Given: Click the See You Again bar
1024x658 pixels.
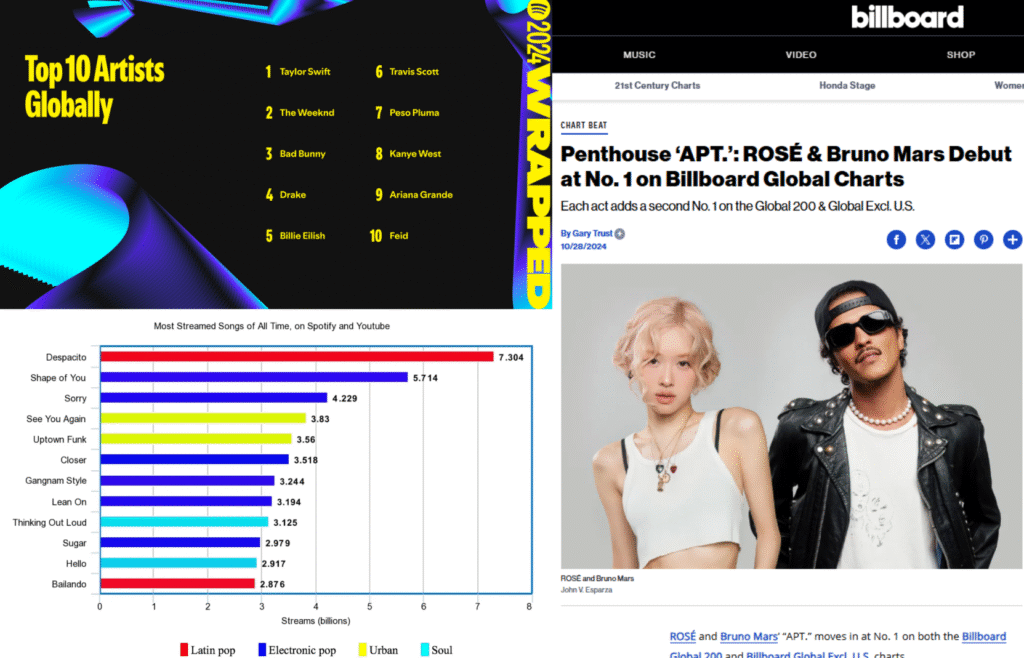Looking at the screenshot, I should tap(203, 418).
